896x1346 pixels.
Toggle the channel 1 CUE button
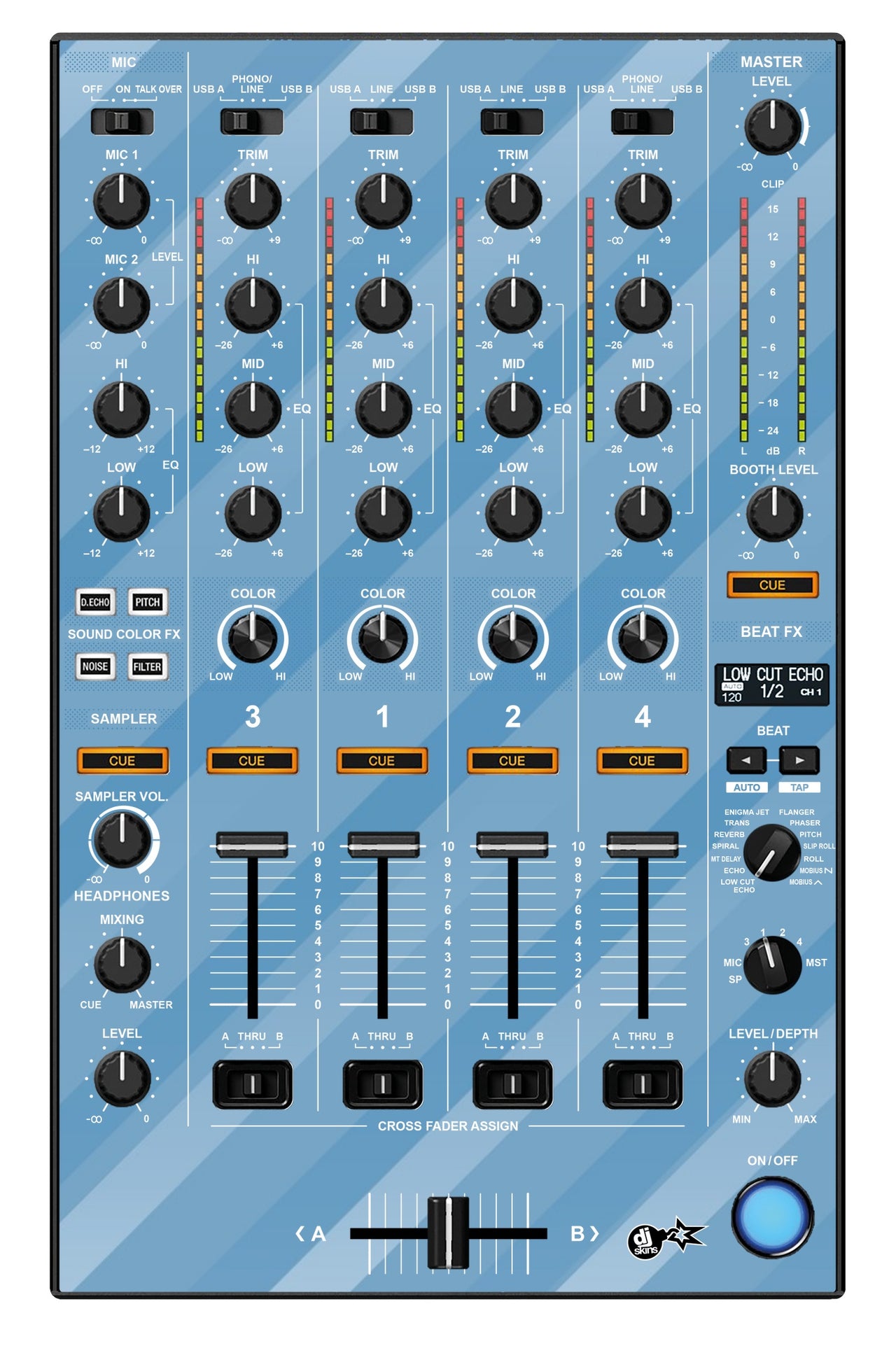pyautogui.click(x=382, y=761)
